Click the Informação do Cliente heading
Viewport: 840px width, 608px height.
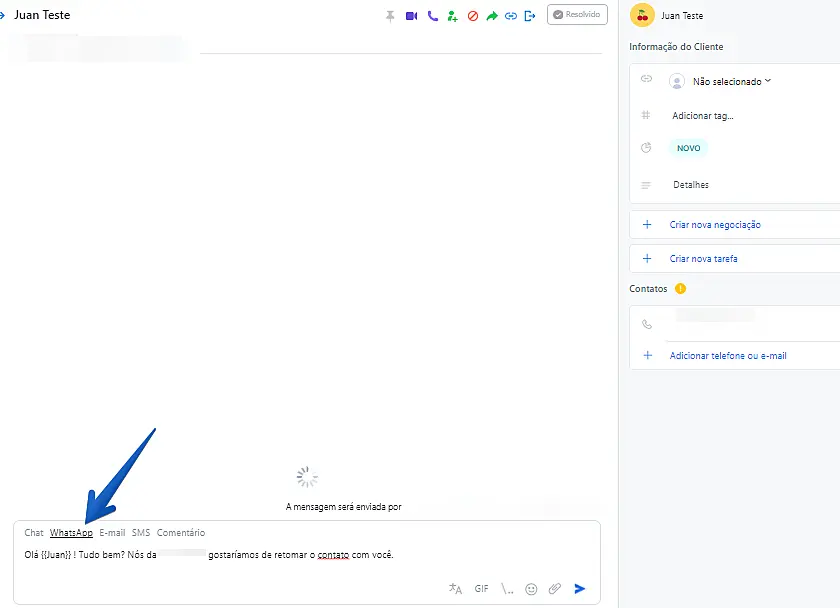676,47
